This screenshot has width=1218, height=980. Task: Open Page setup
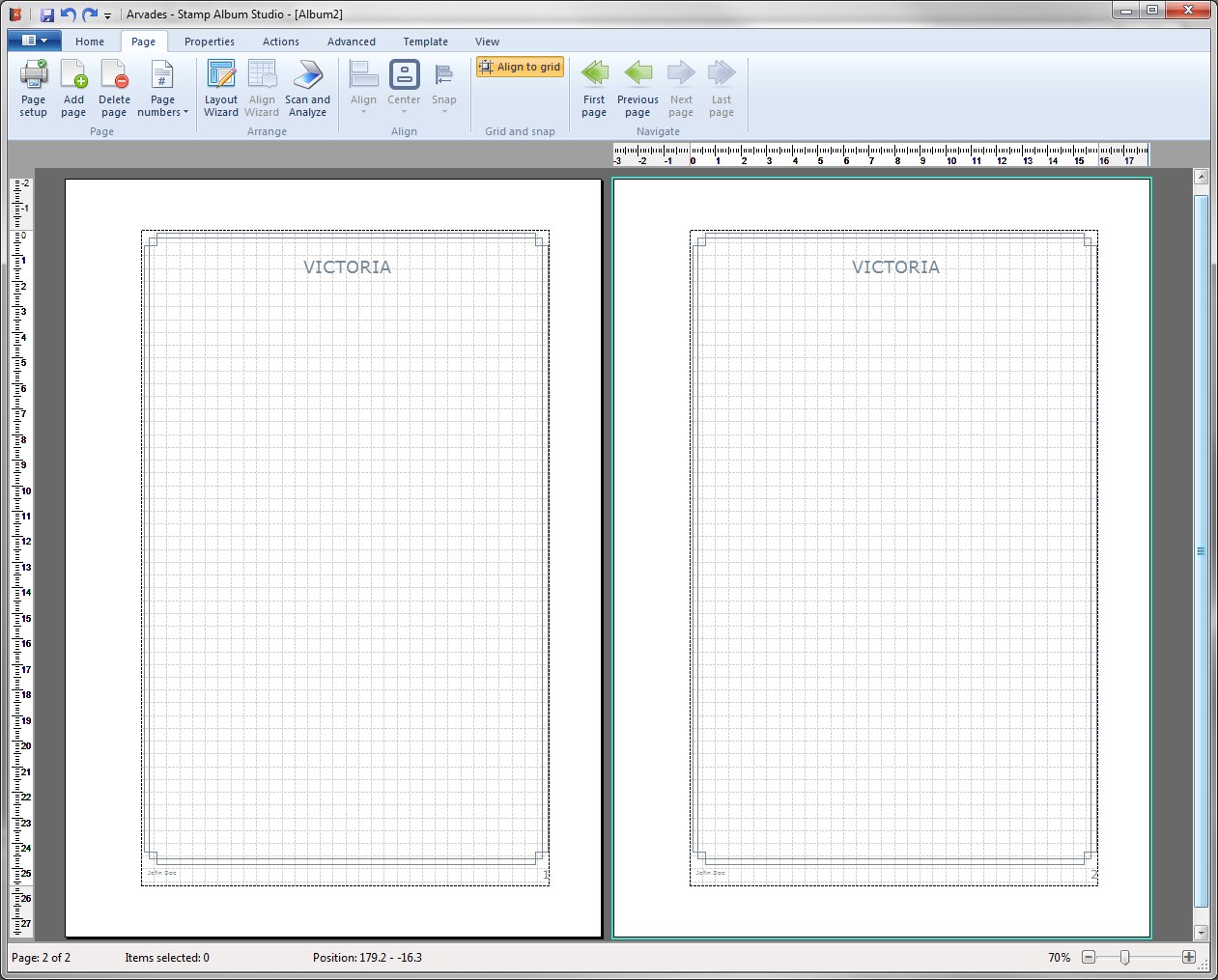(x=34, y=89)
